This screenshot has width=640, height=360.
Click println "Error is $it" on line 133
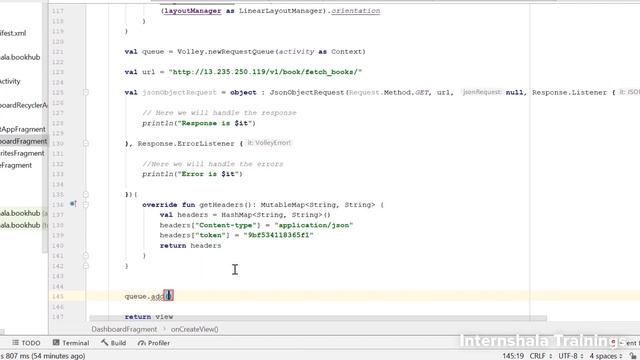coord(192,174)
